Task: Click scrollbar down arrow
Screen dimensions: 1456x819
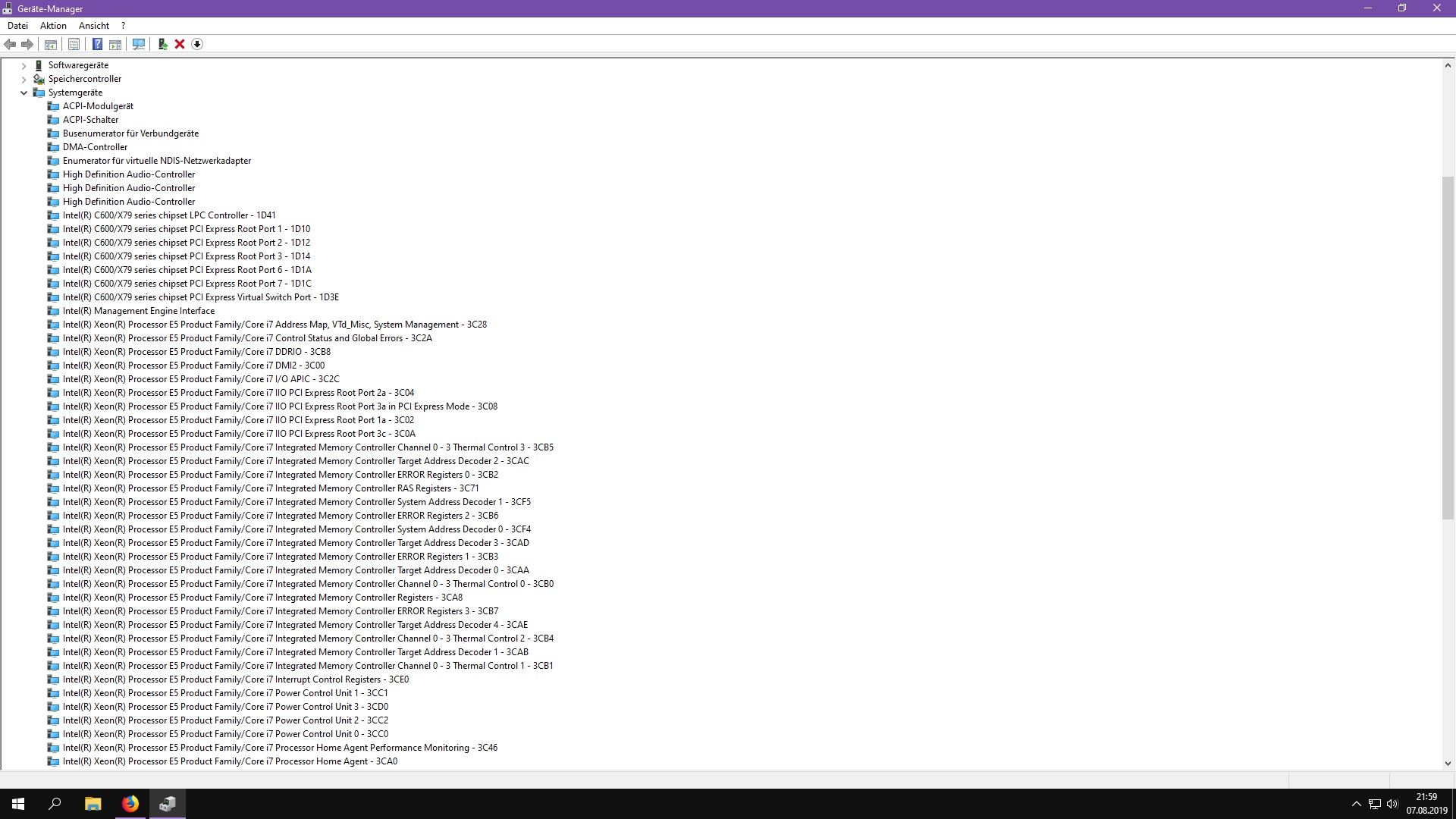Action: pyautogui.click(x=1448, y=764)
